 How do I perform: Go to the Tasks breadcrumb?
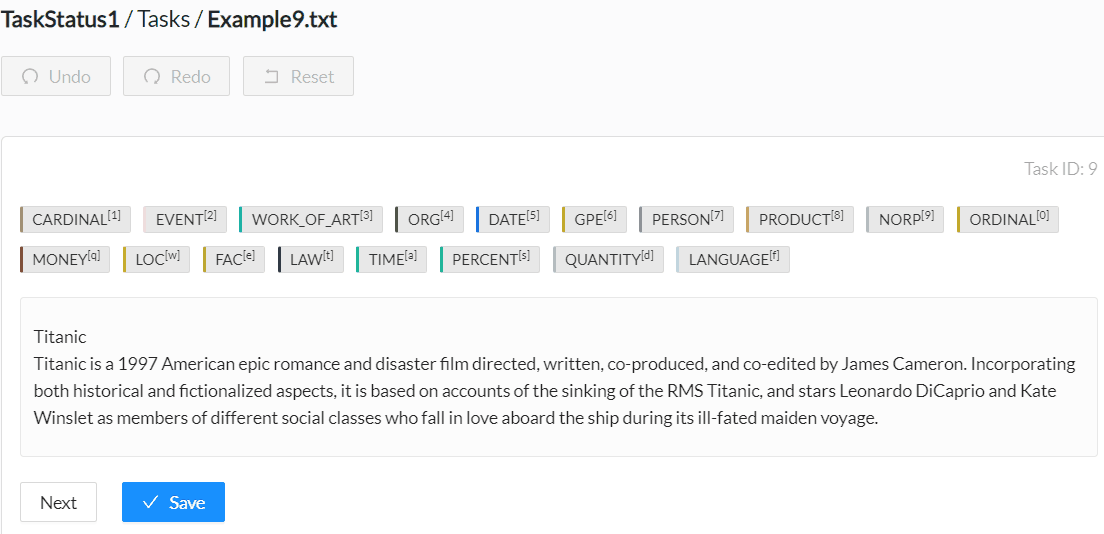pyautogui.click(x=163, y=20)
